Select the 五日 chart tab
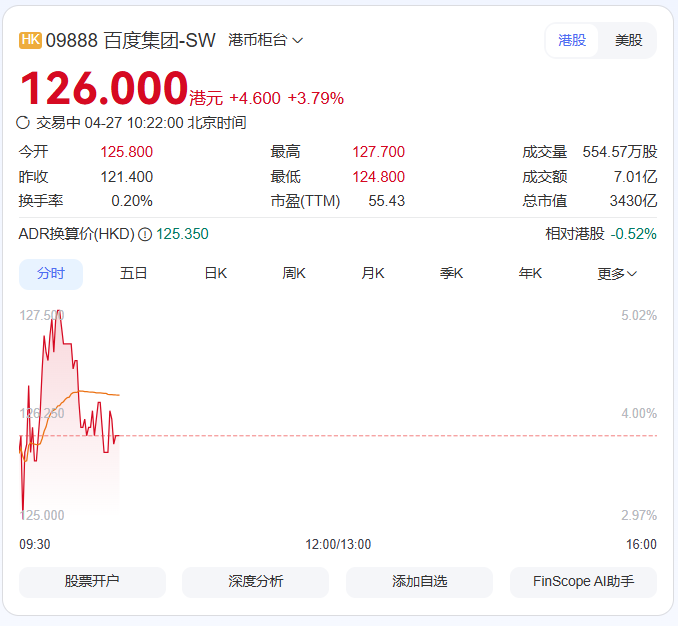Viewport: 678px width, 626px height. (x=134, y=274)
